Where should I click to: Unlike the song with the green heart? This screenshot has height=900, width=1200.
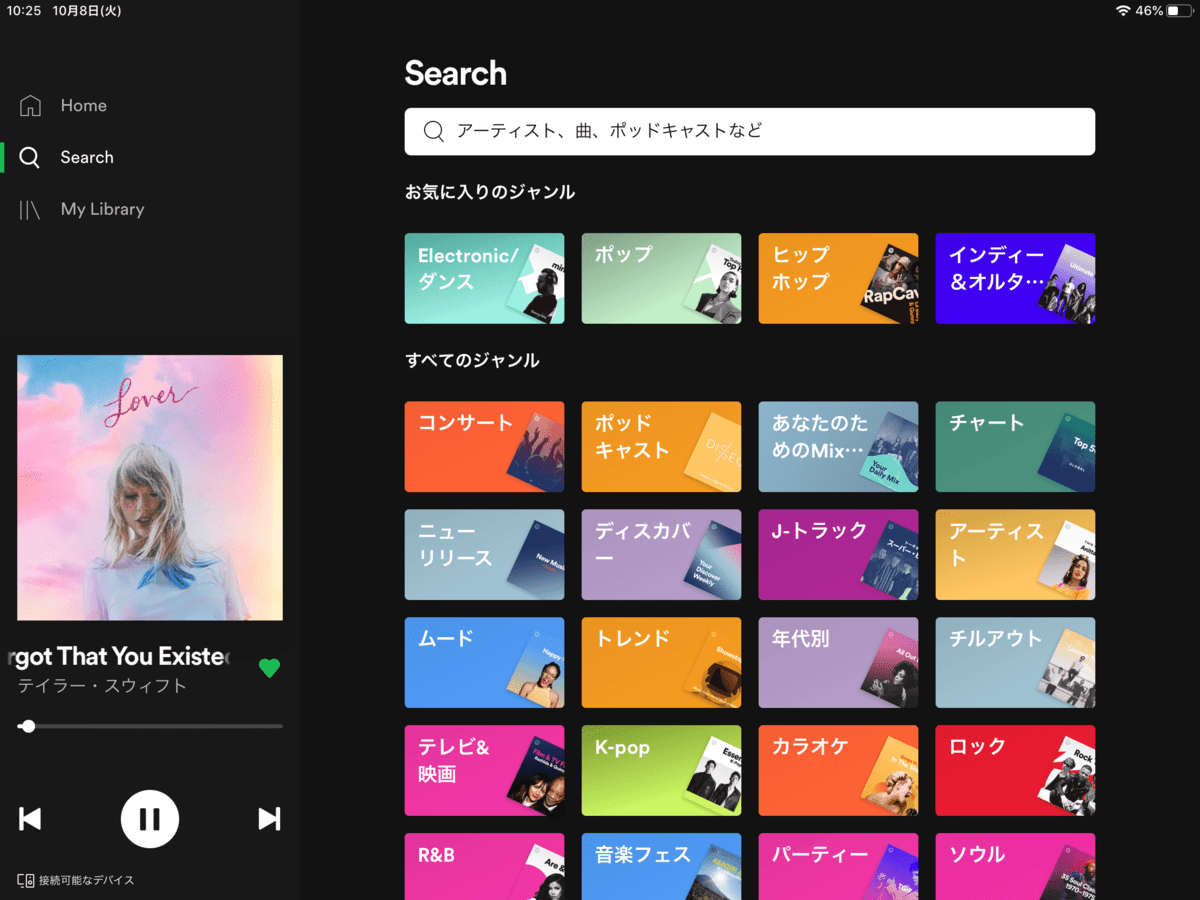[x=269, y=668]
